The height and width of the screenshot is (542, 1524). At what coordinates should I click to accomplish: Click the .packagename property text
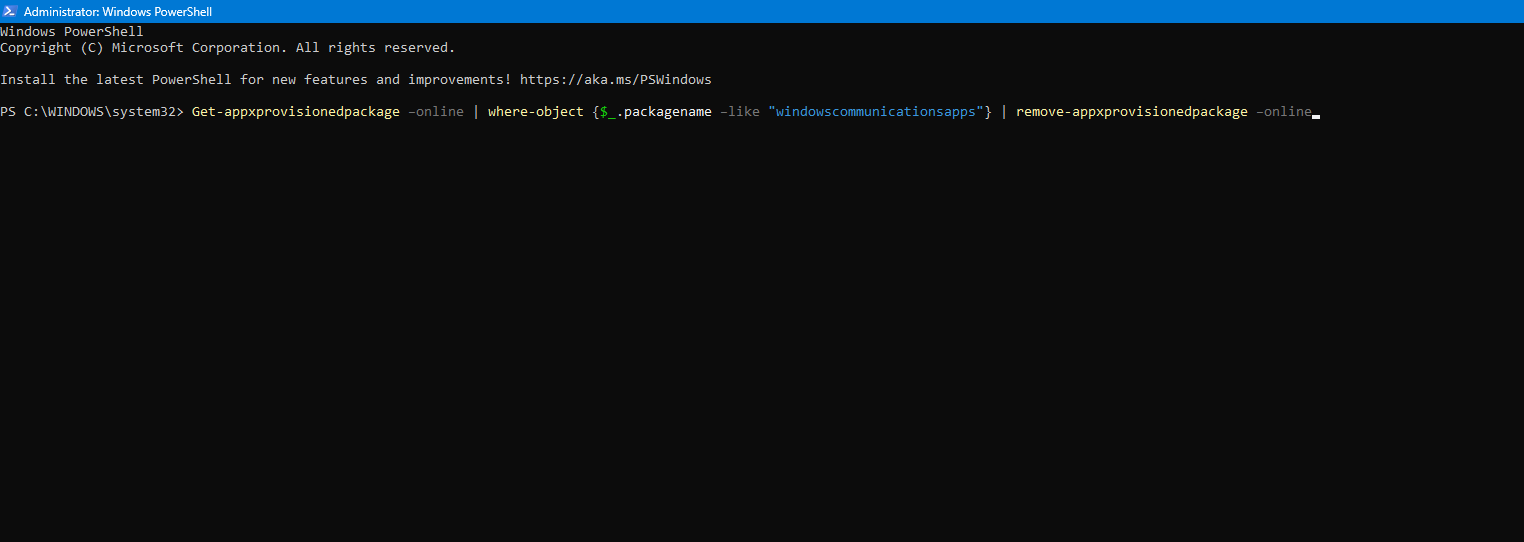click(x=664, y=111)
